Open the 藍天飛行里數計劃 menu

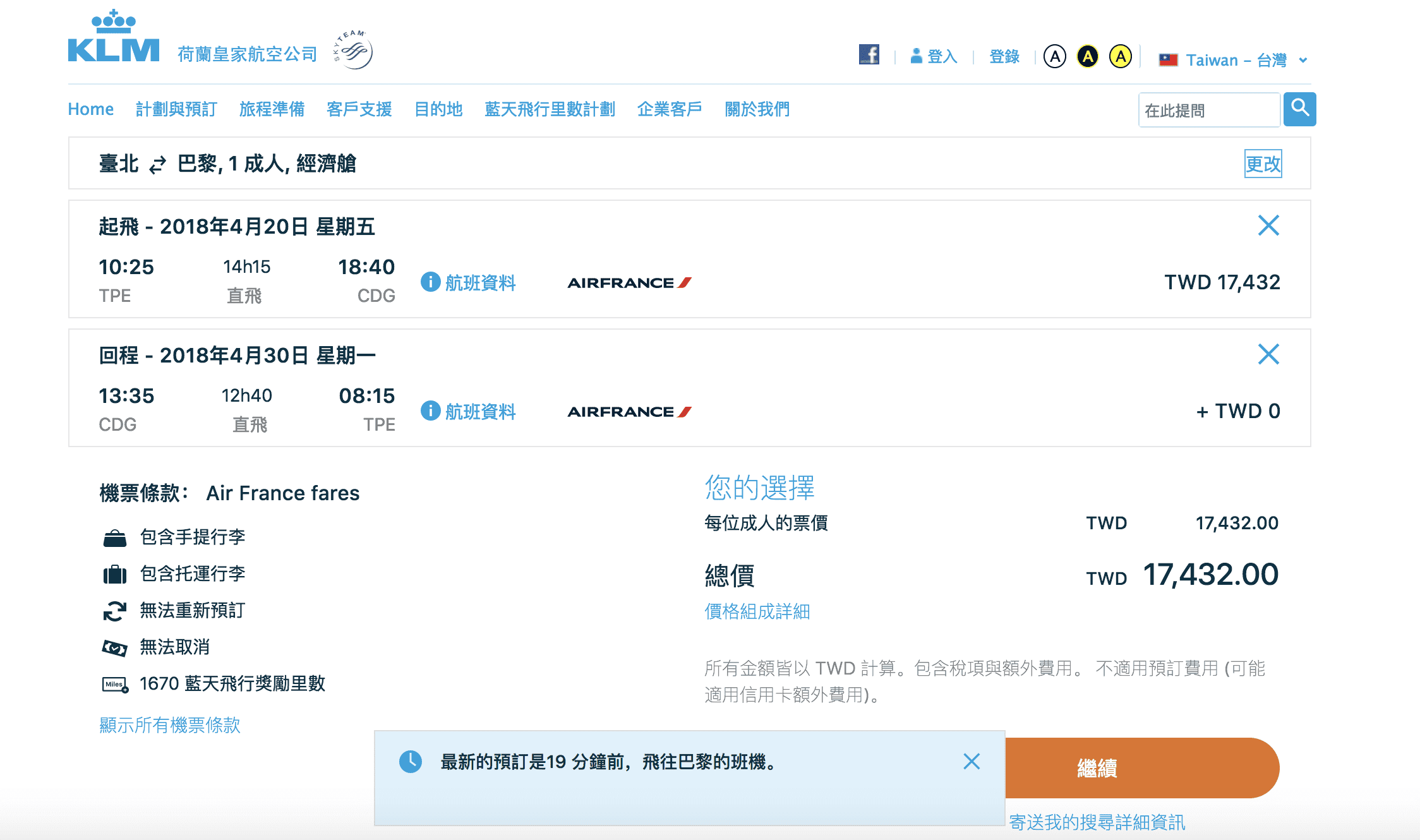tap(550, 109)
